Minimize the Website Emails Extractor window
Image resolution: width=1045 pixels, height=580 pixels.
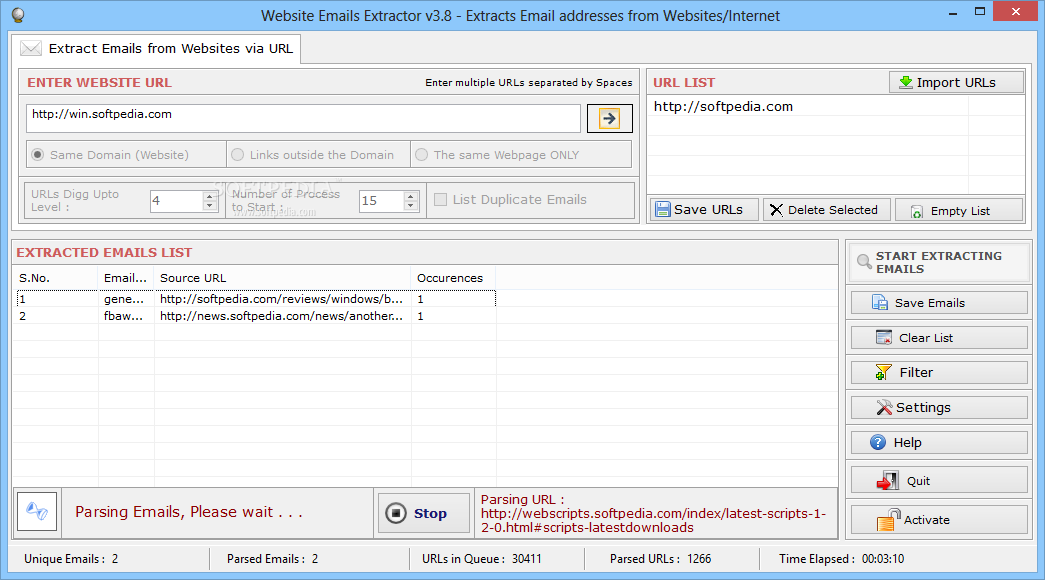[953, 13]
